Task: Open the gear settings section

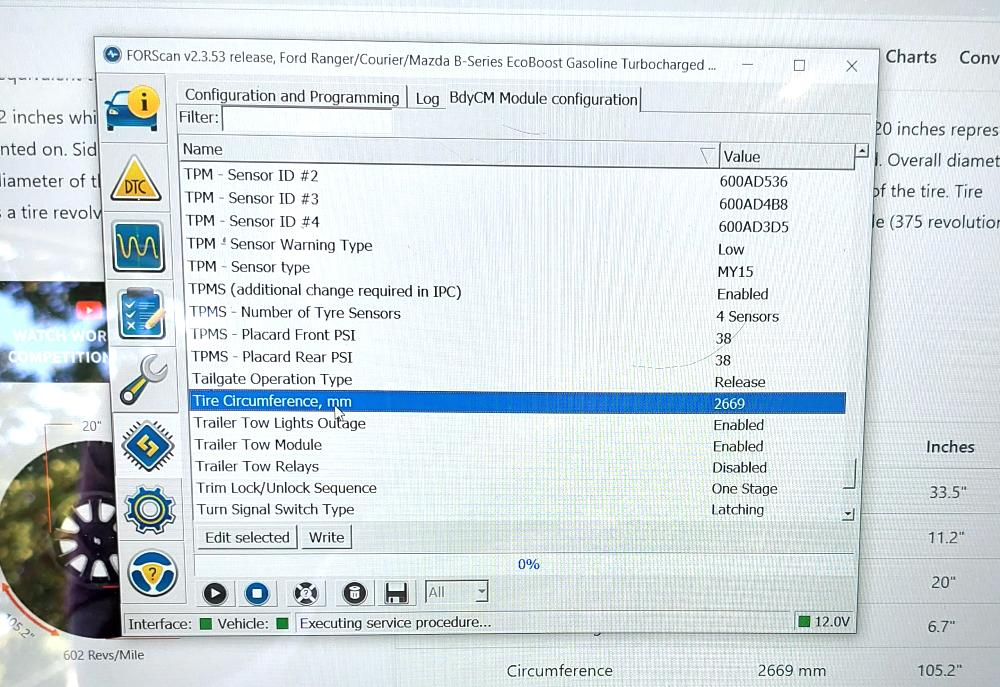Action: click(150, 508)
